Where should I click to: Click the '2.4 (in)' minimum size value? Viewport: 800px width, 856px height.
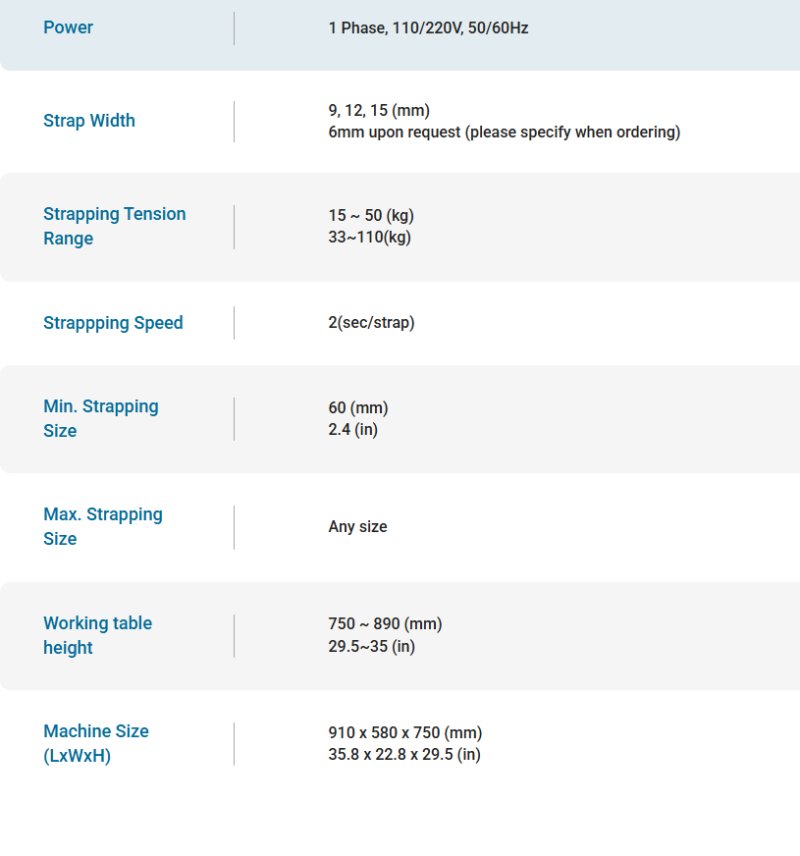coord(353,430)
